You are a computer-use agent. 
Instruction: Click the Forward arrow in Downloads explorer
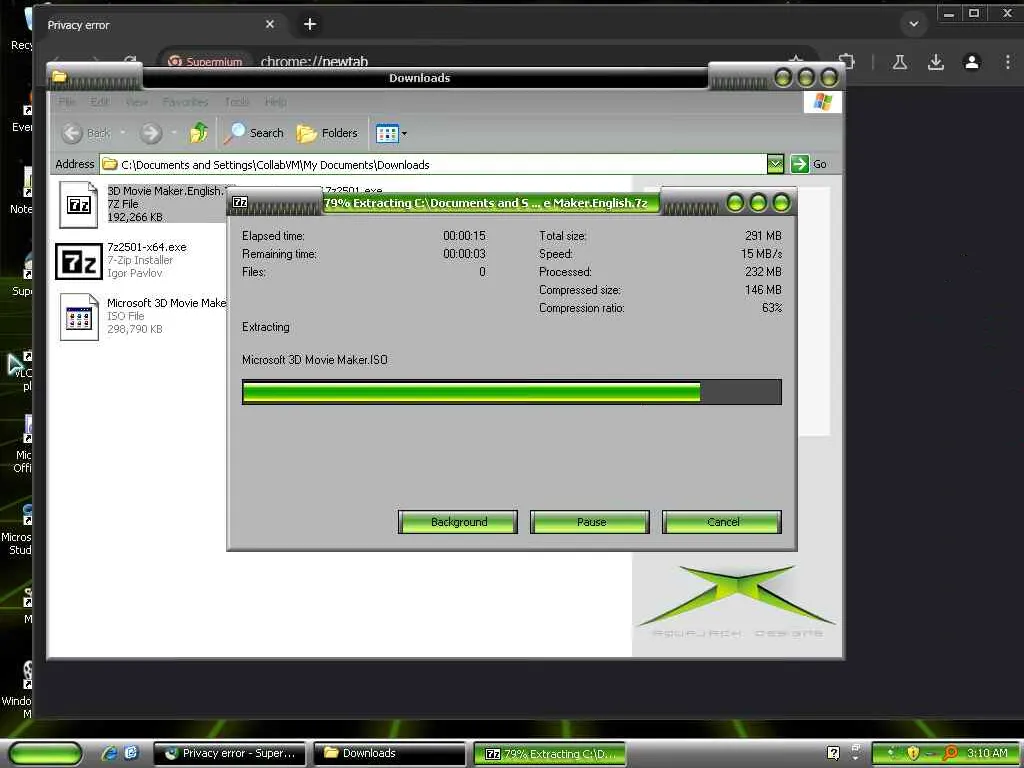(151, 133)
